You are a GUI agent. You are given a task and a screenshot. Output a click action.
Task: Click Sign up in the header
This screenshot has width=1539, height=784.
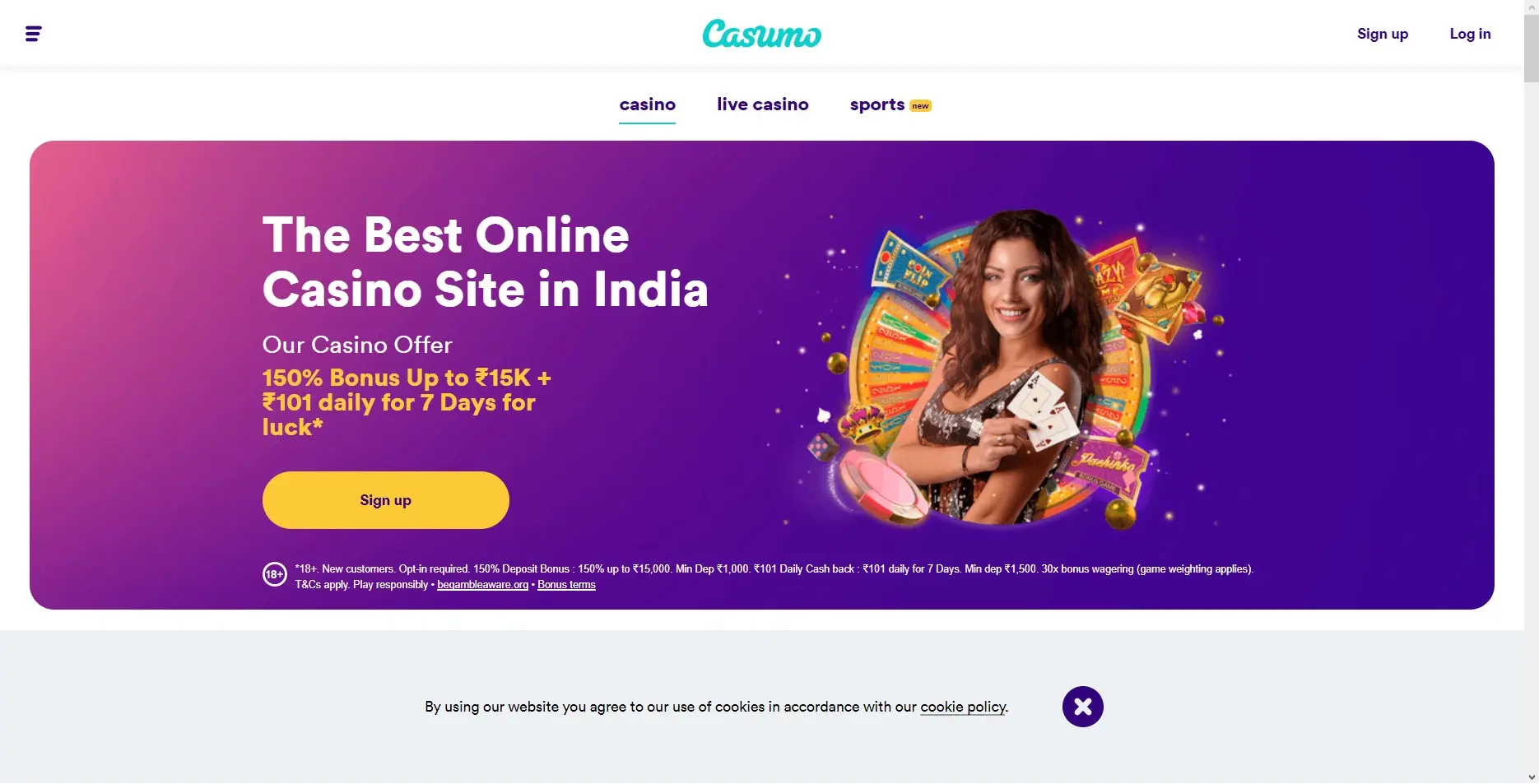coord(1383,34)
